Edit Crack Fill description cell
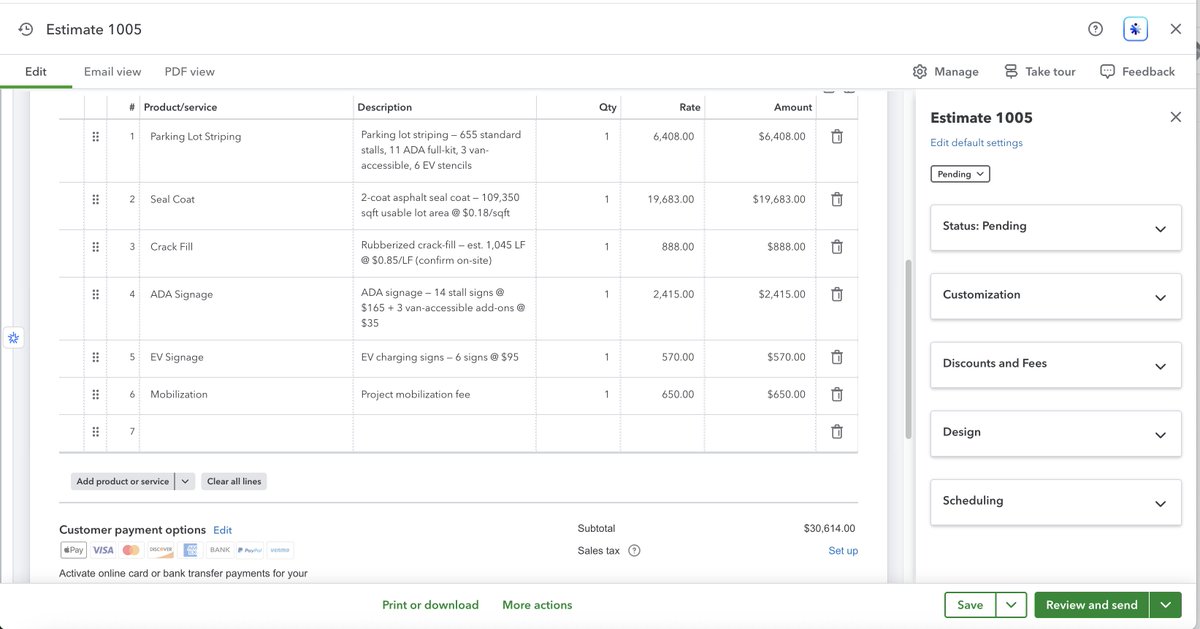The height and width of the screenshot is (629, 1200). (445, 254)
